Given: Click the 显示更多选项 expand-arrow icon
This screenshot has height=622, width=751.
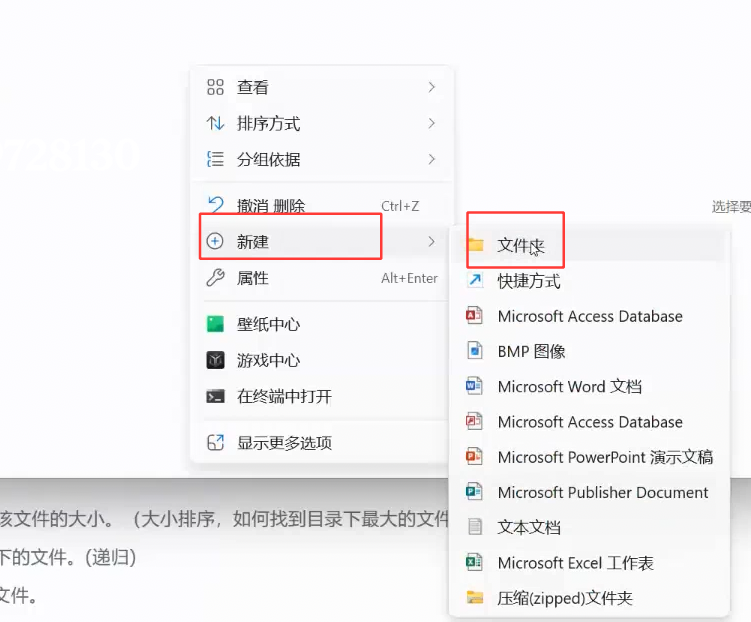Looking at the screenshot, I should (216, 442).
